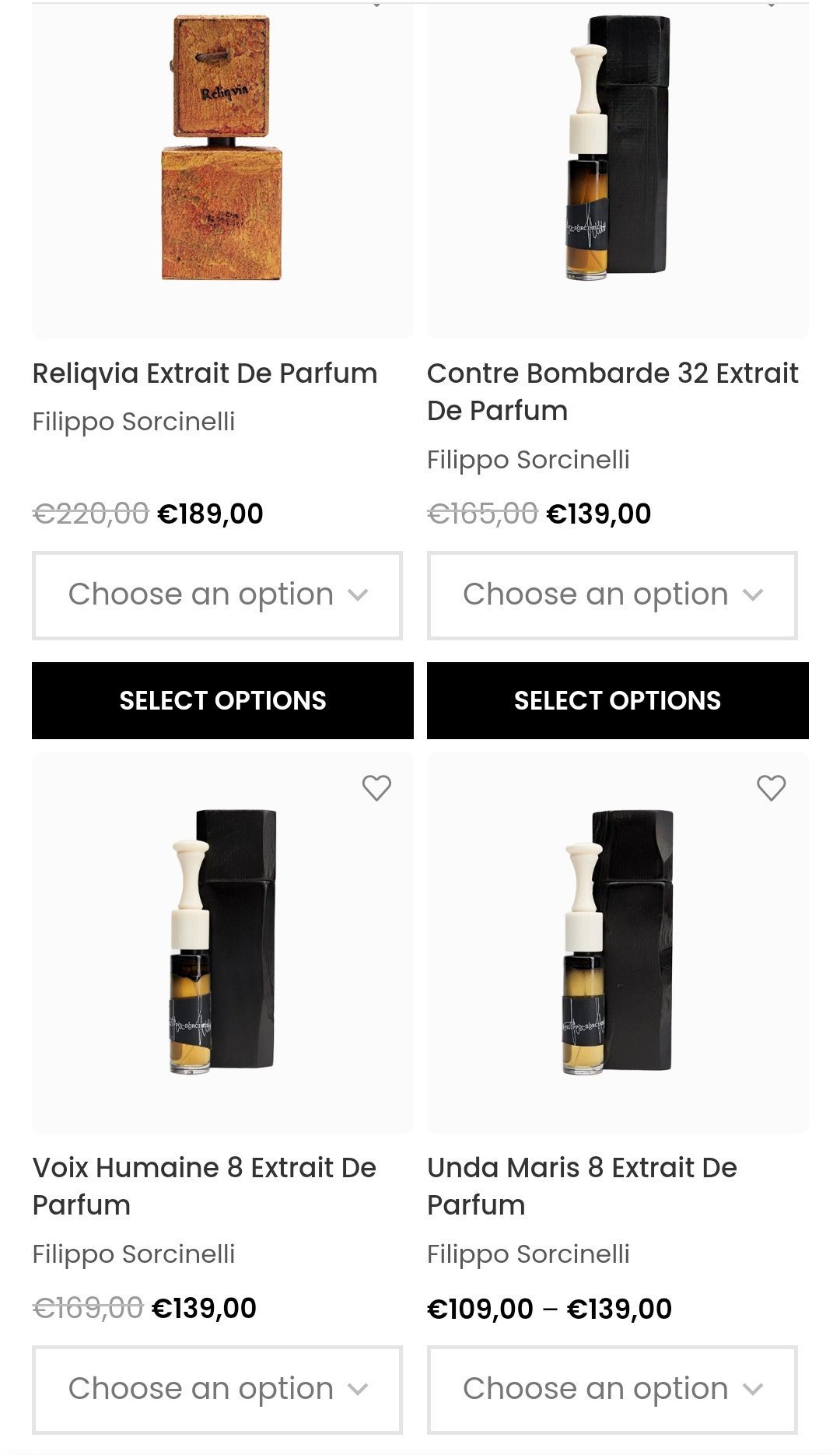Open Reliqvia Extrait De Parfum title link
Image resolution: width=840 pixels, height=1455 pixels.
(x=205, y=373)
